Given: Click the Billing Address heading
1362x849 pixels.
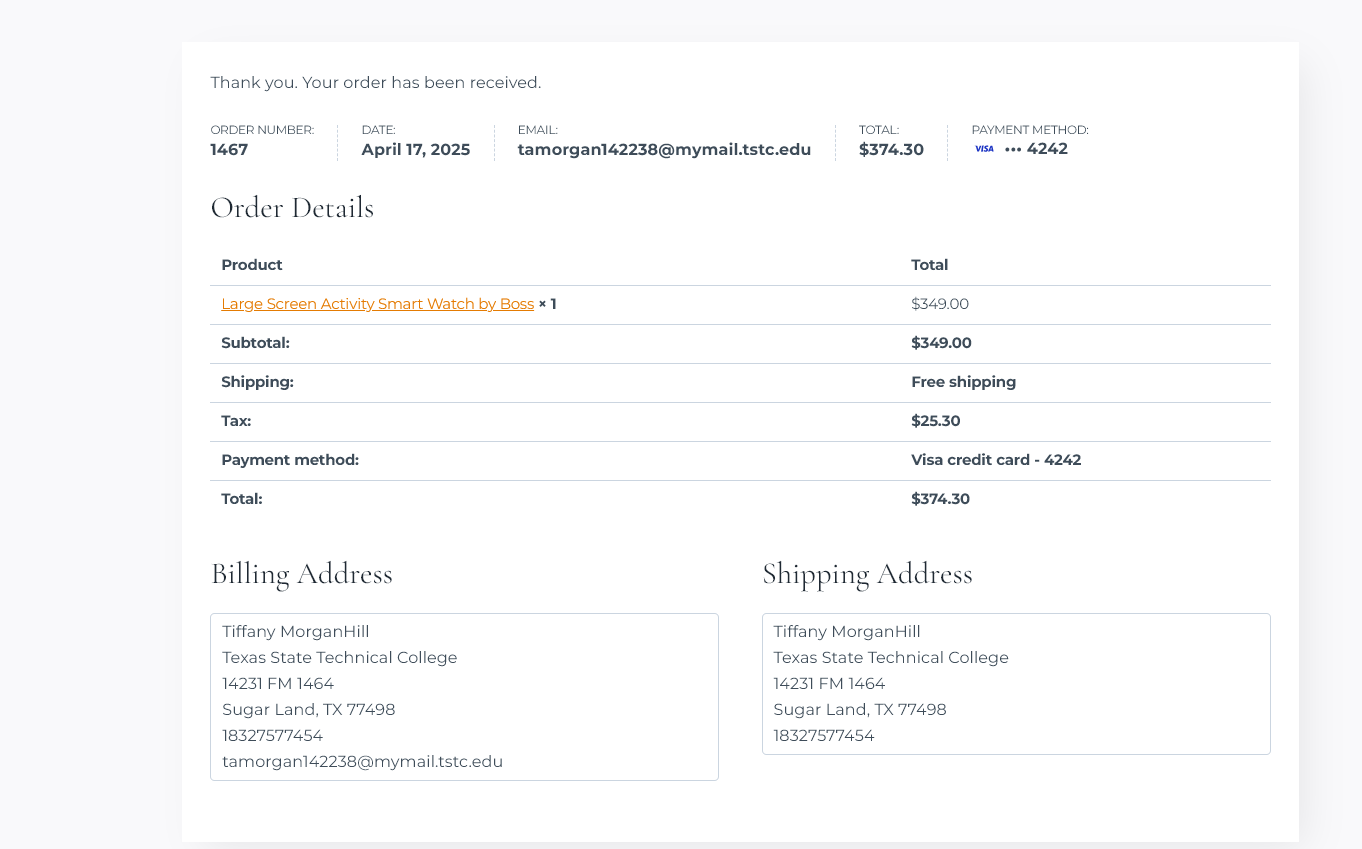Looking at the screenshot, I should 301,574.
